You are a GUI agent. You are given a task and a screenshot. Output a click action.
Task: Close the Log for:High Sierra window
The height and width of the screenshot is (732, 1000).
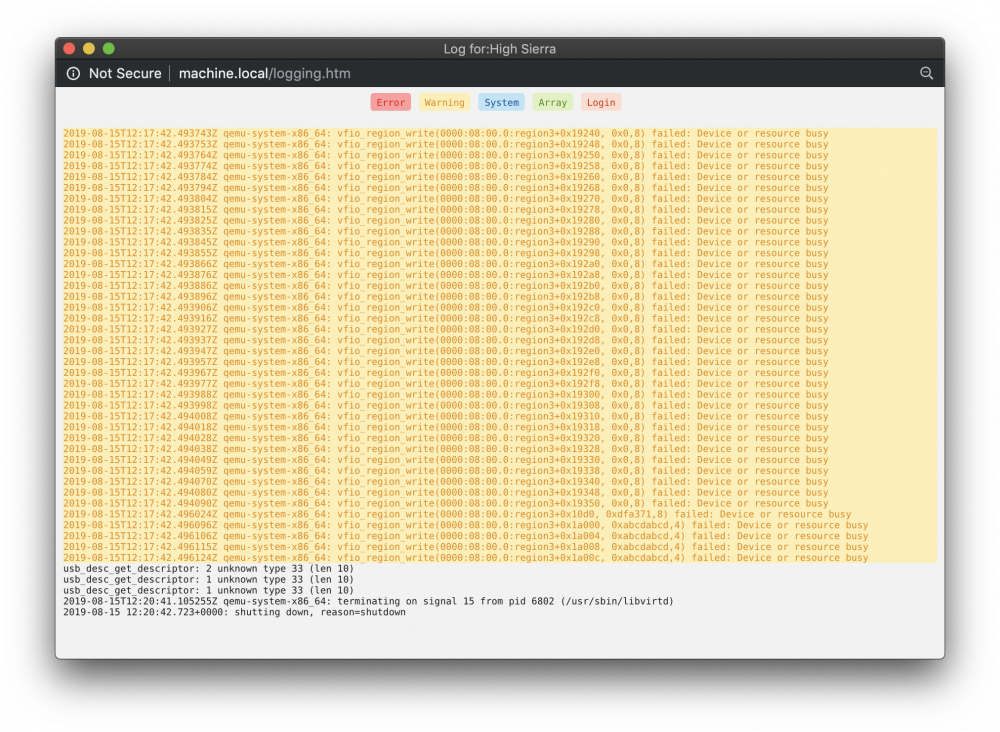pyautogui.click(x=70, y=48)
